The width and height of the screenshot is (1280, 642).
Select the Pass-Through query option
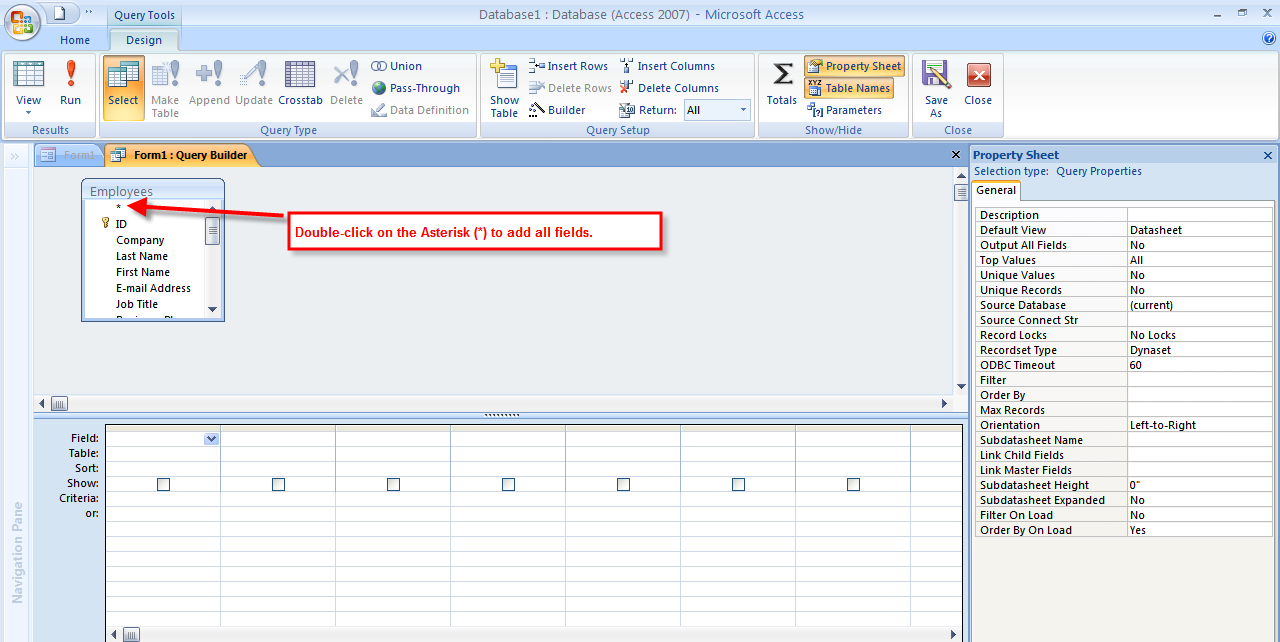(415, 88)
